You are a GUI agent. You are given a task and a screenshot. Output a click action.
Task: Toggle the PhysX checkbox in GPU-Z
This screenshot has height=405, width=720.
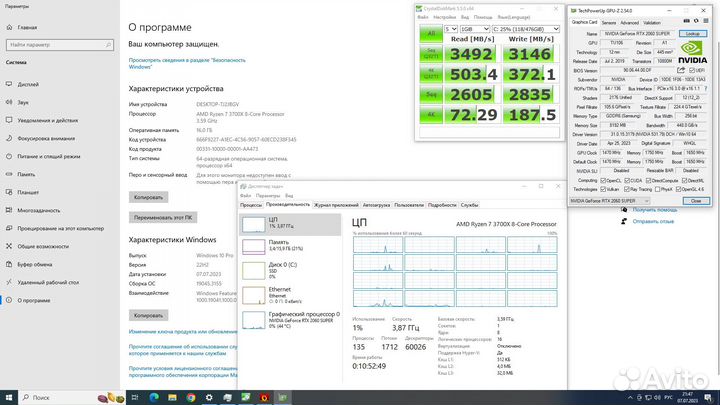coord(658,189)
